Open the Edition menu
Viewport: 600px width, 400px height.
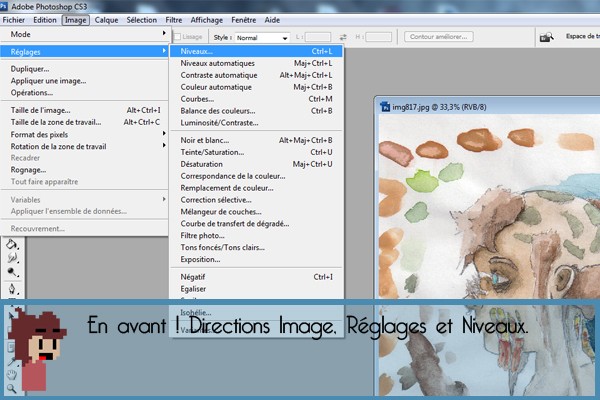coord(45,20)
